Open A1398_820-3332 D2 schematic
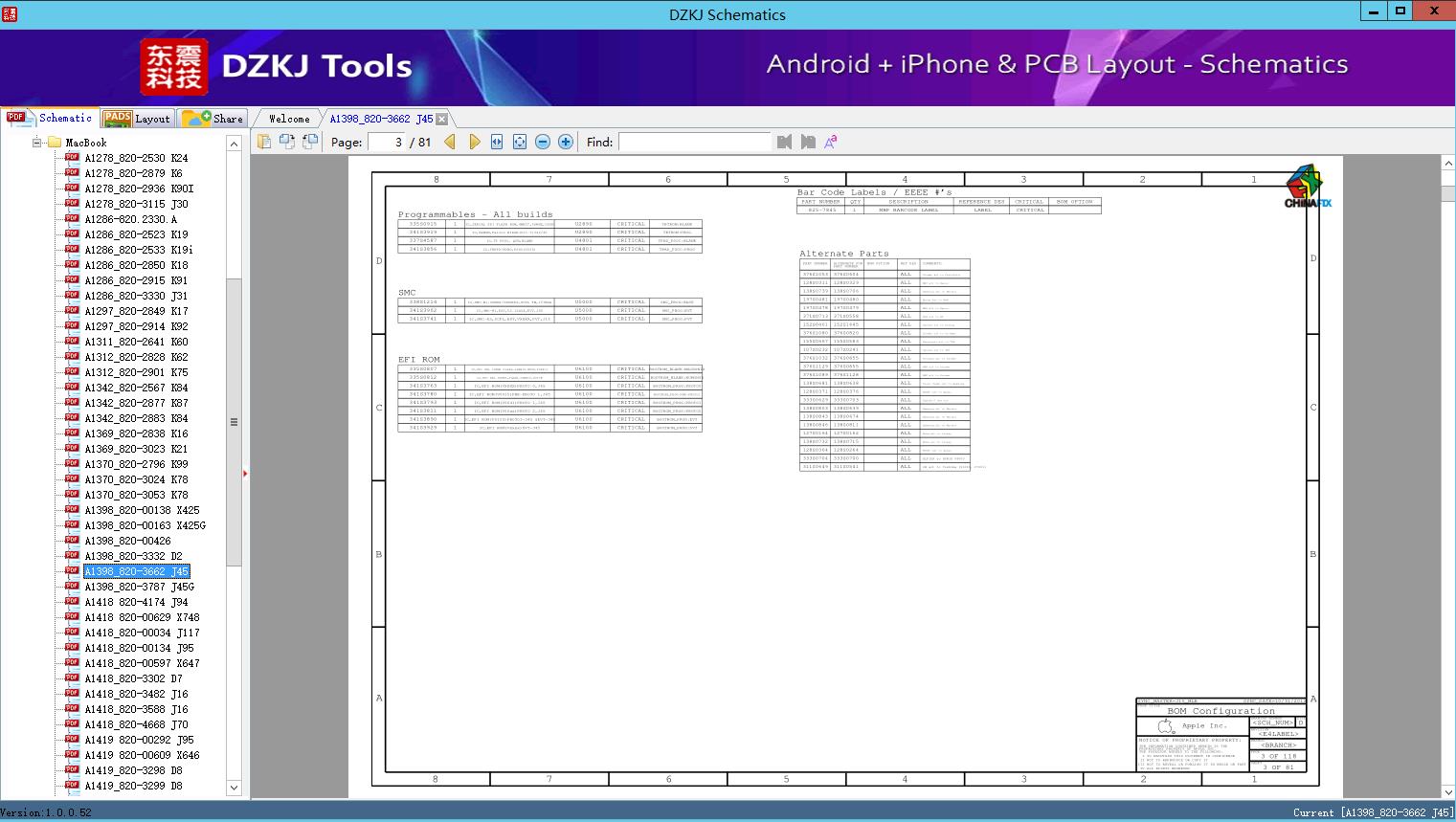Image resolution: width=1456 pixels, height=822 pixels. 133,556
